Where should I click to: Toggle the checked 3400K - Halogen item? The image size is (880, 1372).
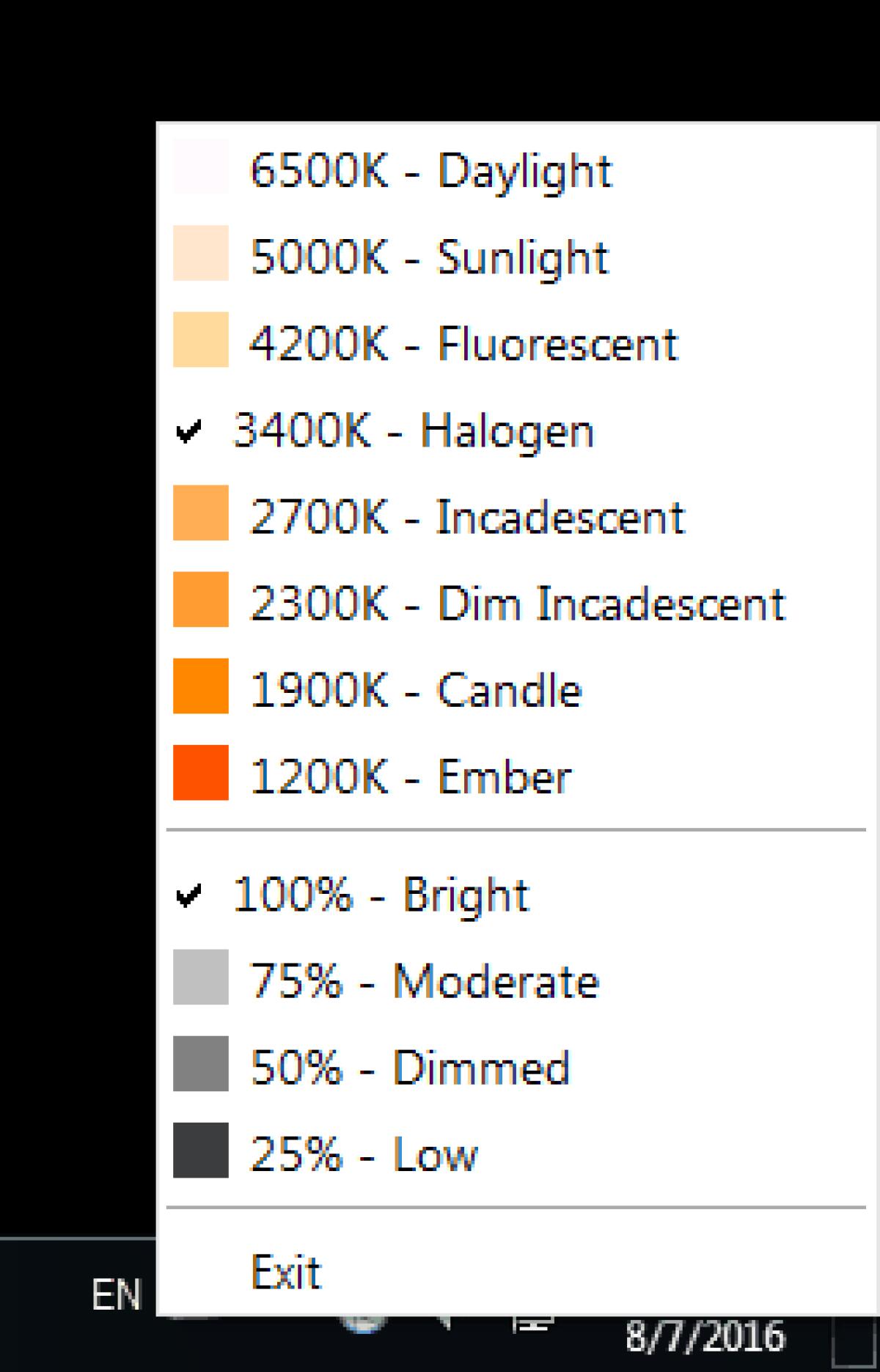[x=413, y=430]
